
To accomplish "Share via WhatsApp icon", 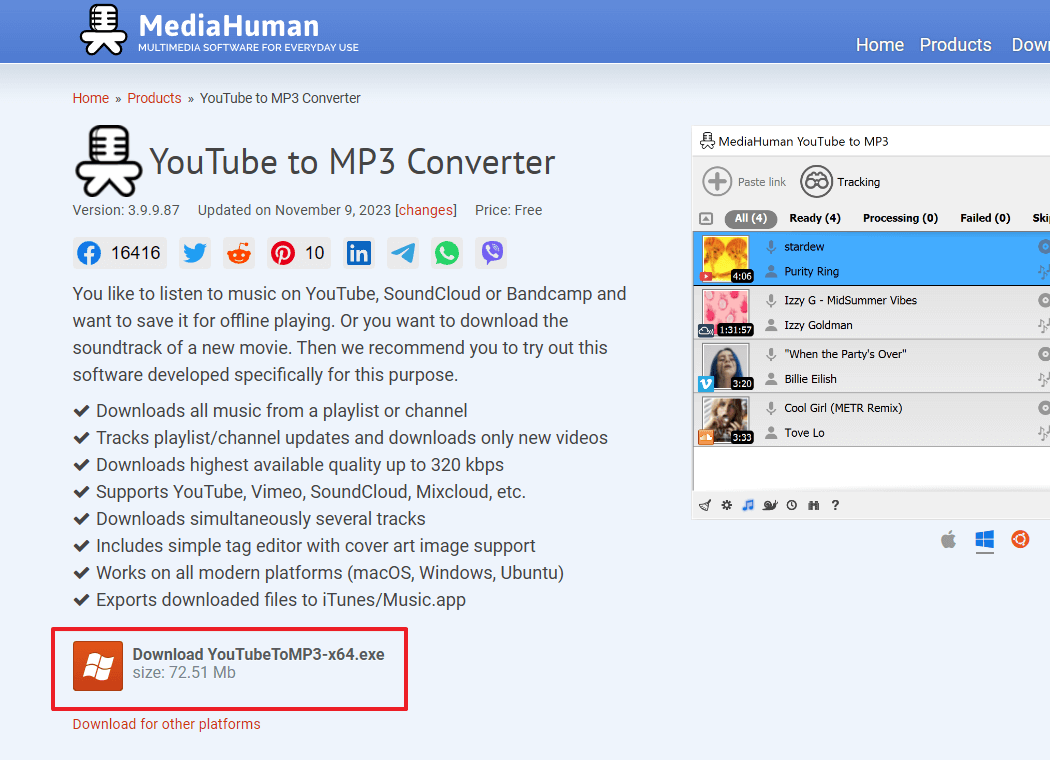I will (x=447, y=253).
